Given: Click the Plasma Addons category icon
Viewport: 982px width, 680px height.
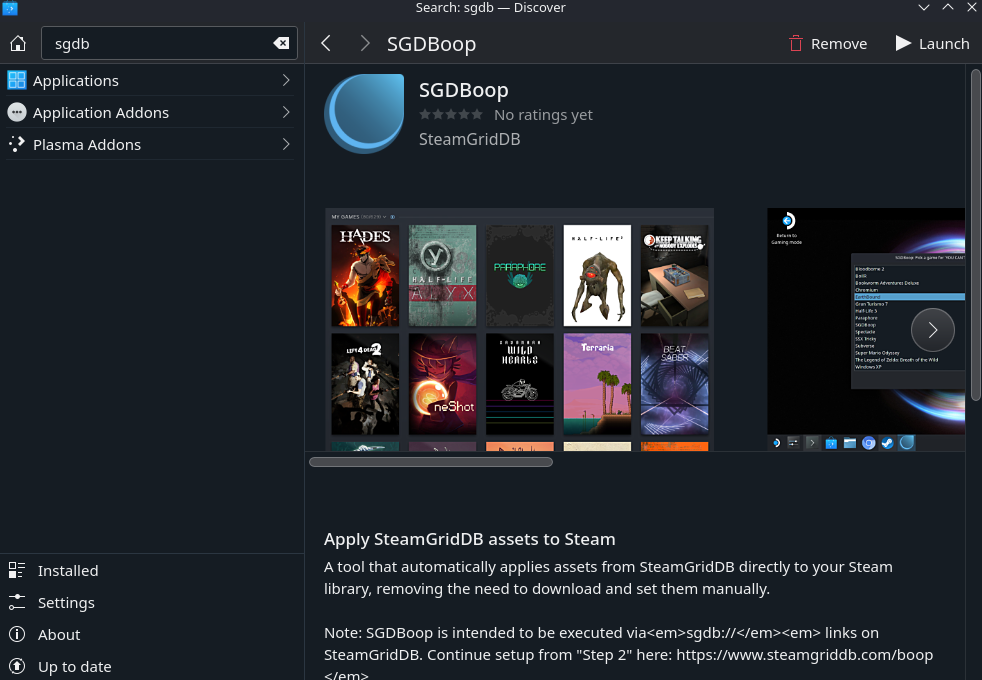Looking at the screenshot, I should click(17, 144).
